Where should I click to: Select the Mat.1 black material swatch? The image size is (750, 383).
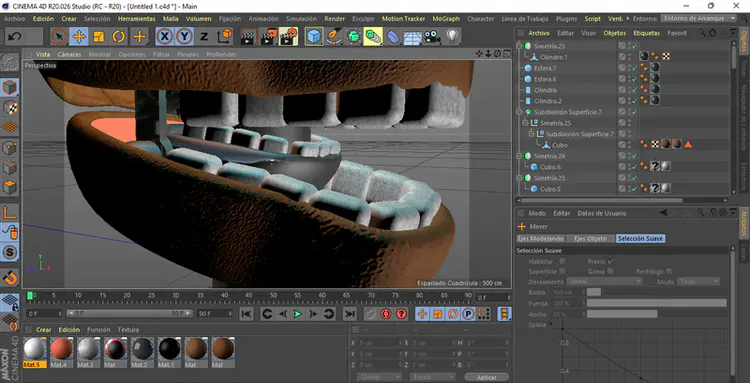coord(169,349)
